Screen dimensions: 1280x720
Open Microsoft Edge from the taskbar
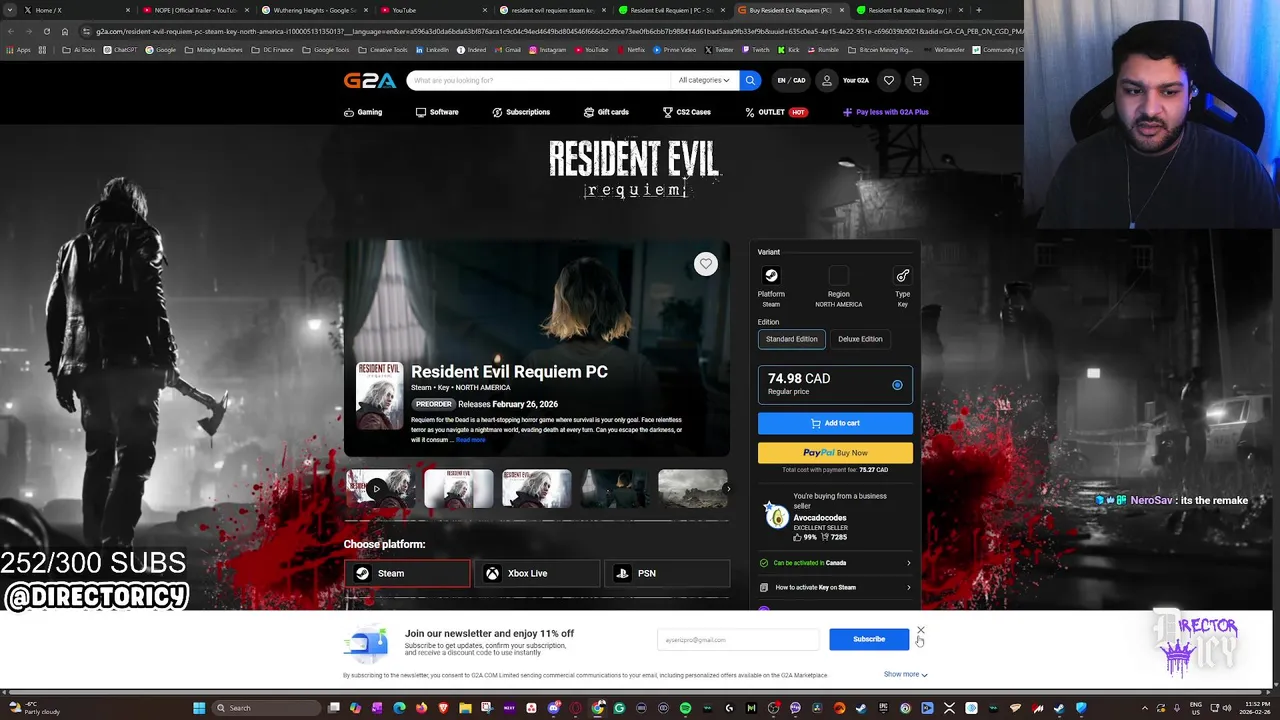coord(399,708)
